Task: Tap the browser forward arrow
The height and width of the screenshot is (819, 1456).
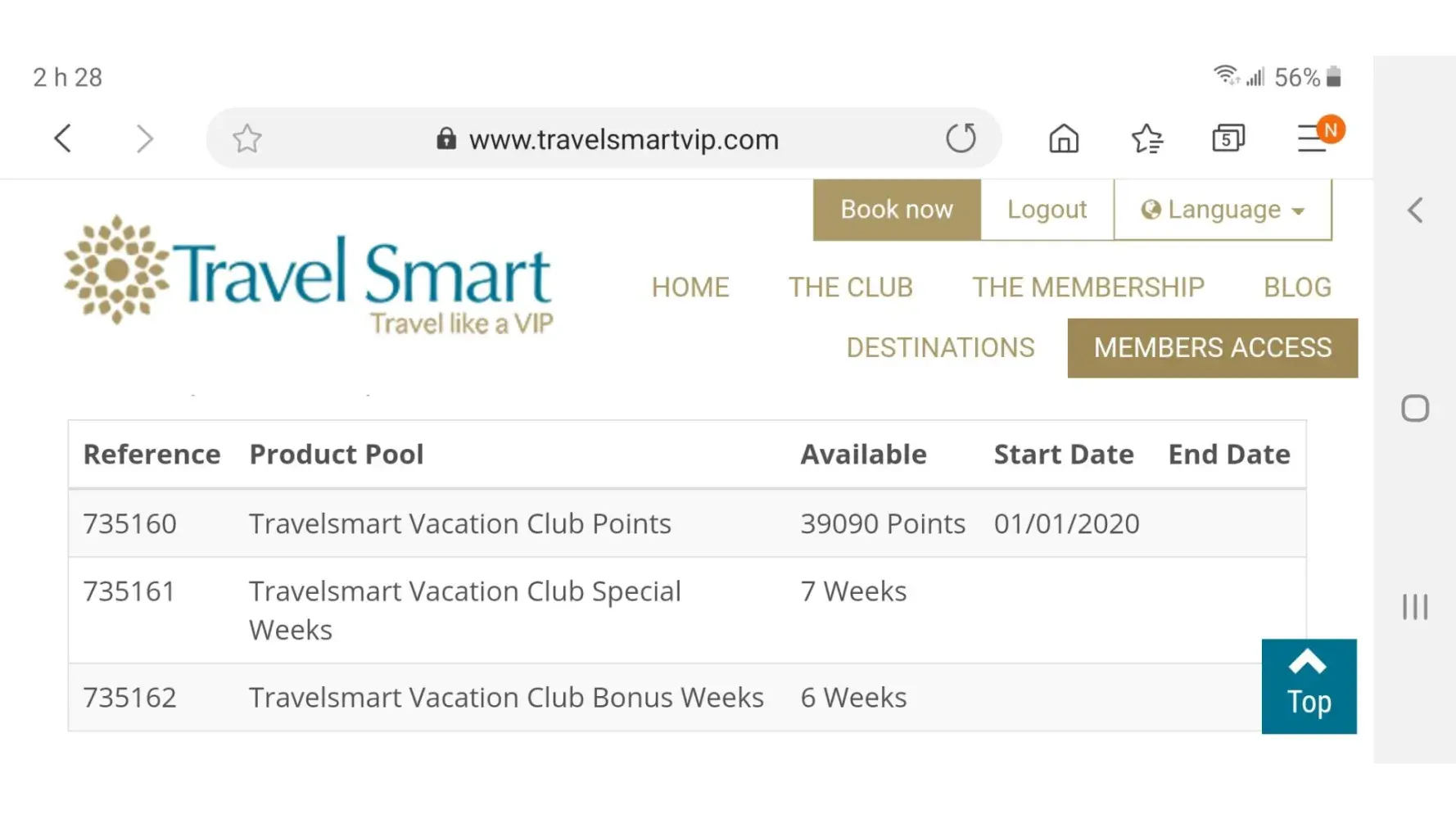Action: pos(144,138)
